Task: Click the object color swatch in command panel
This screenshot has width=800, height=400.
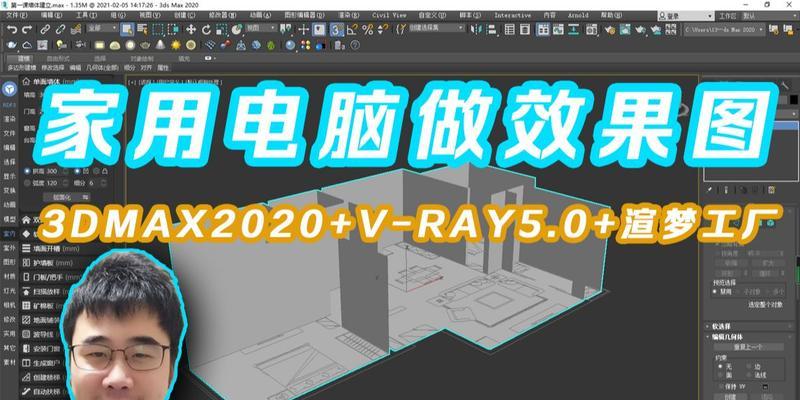Action: click(x=794, y=98)
